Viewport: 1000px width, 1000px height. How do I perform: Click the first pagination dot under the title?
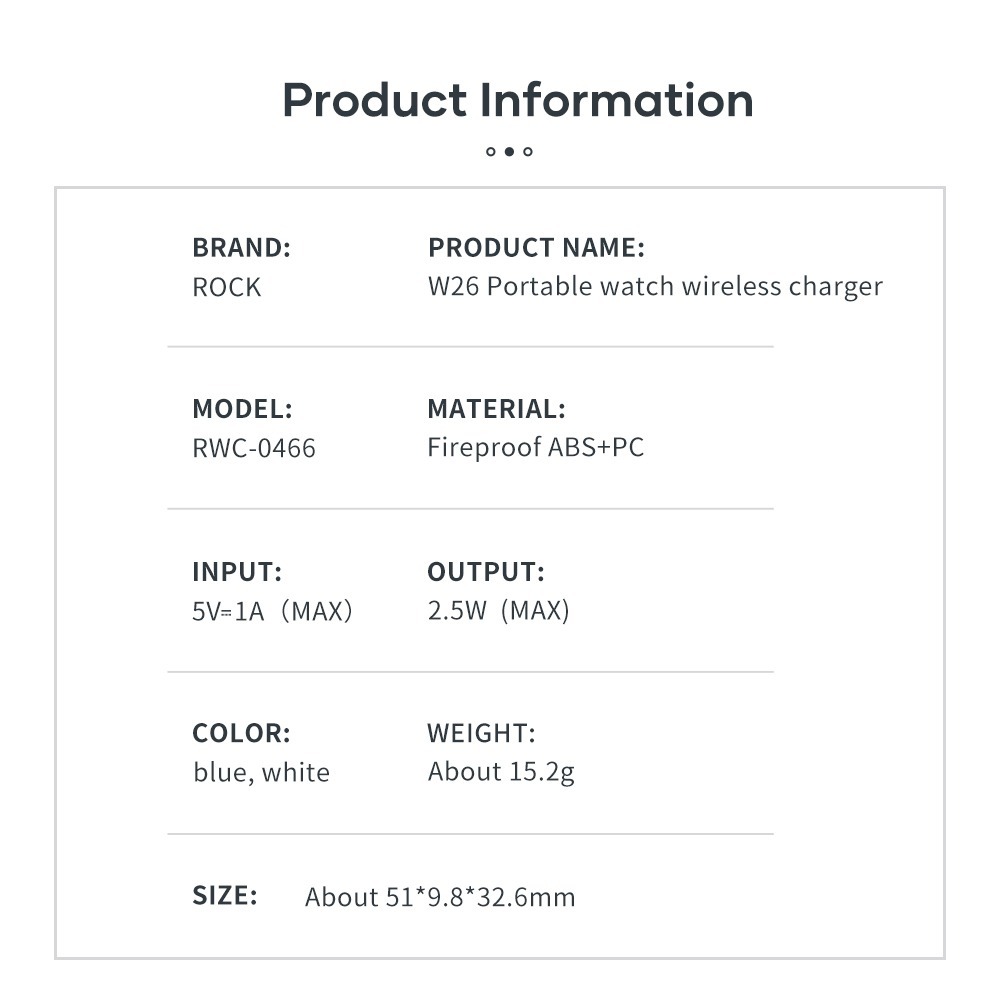click(x=491, y=152)
